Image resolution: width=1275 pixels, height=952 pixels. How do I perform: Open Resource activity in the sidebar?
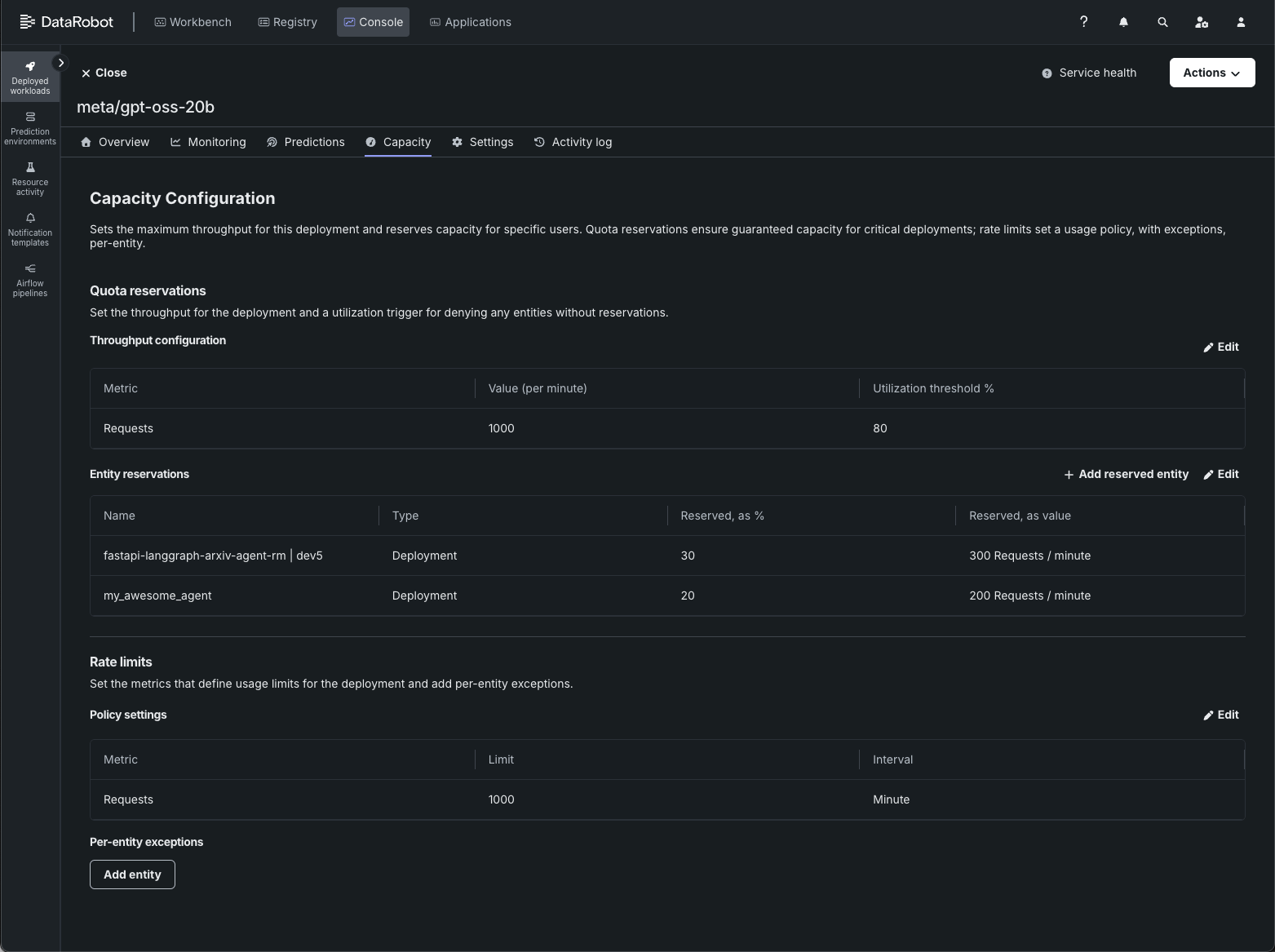tap(30, 179)
